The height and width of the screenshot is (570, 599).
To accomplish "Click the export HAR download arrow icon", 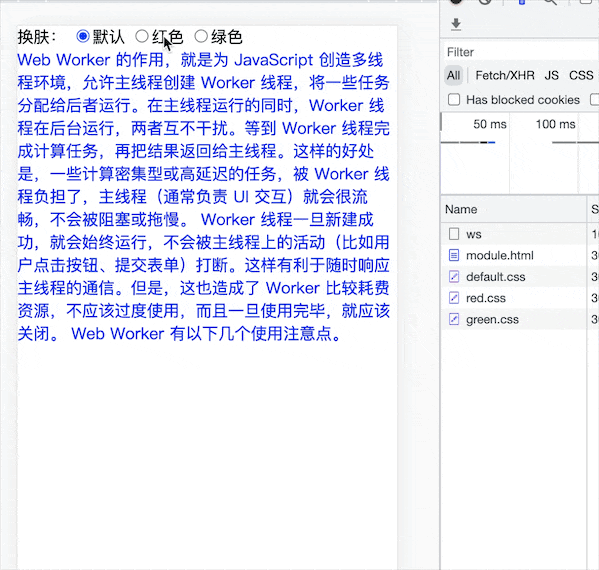I will [456, 24].
